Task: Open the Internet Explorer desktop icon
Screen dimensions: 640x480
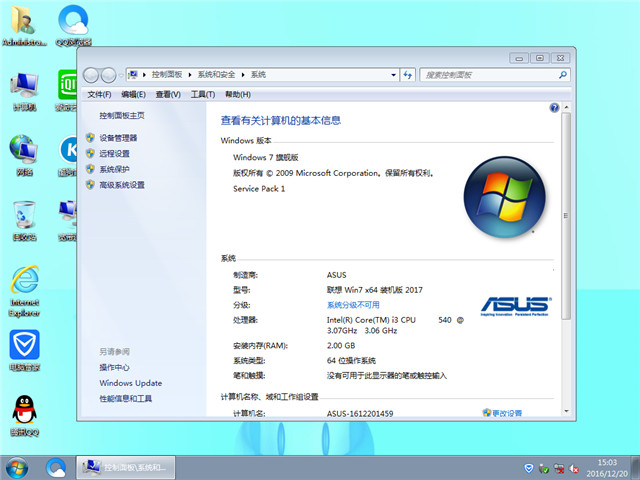Action: (24, 291)
